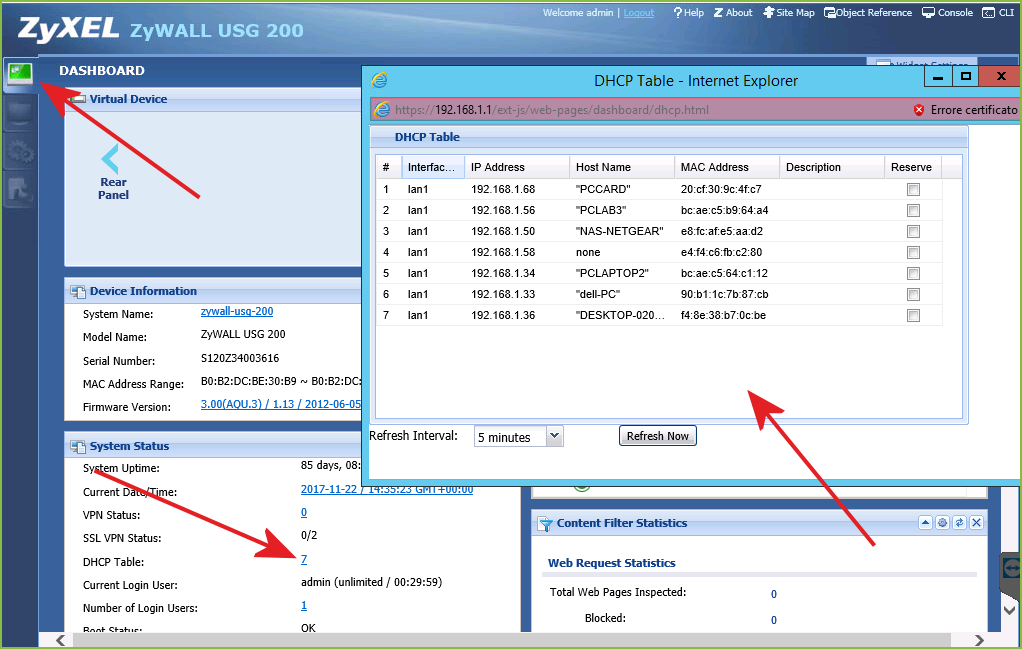The image size is (1022, 649).
Task: Open the zywall-usg-200 system name link
Action: click(x=237, y=311)
